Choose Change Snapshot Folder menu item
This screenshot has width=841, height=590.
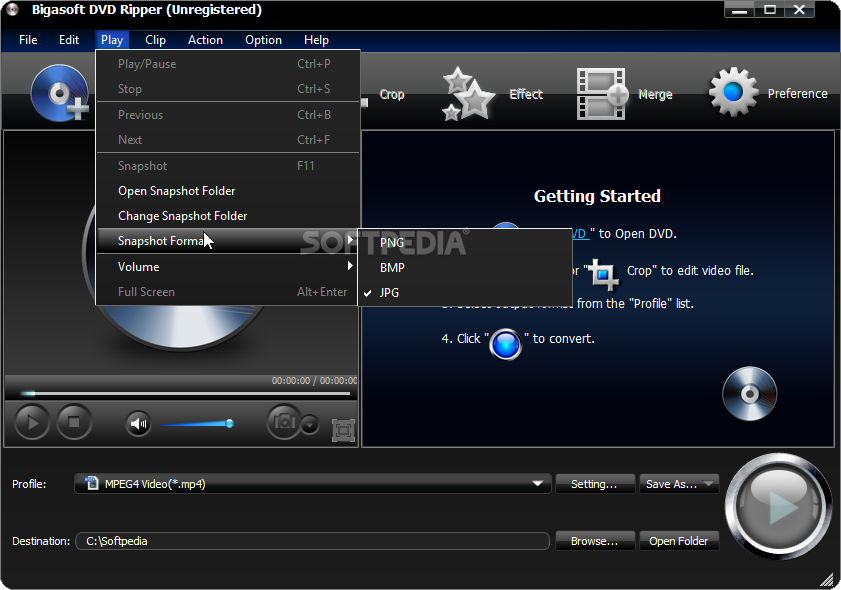[x=227, y=216]
